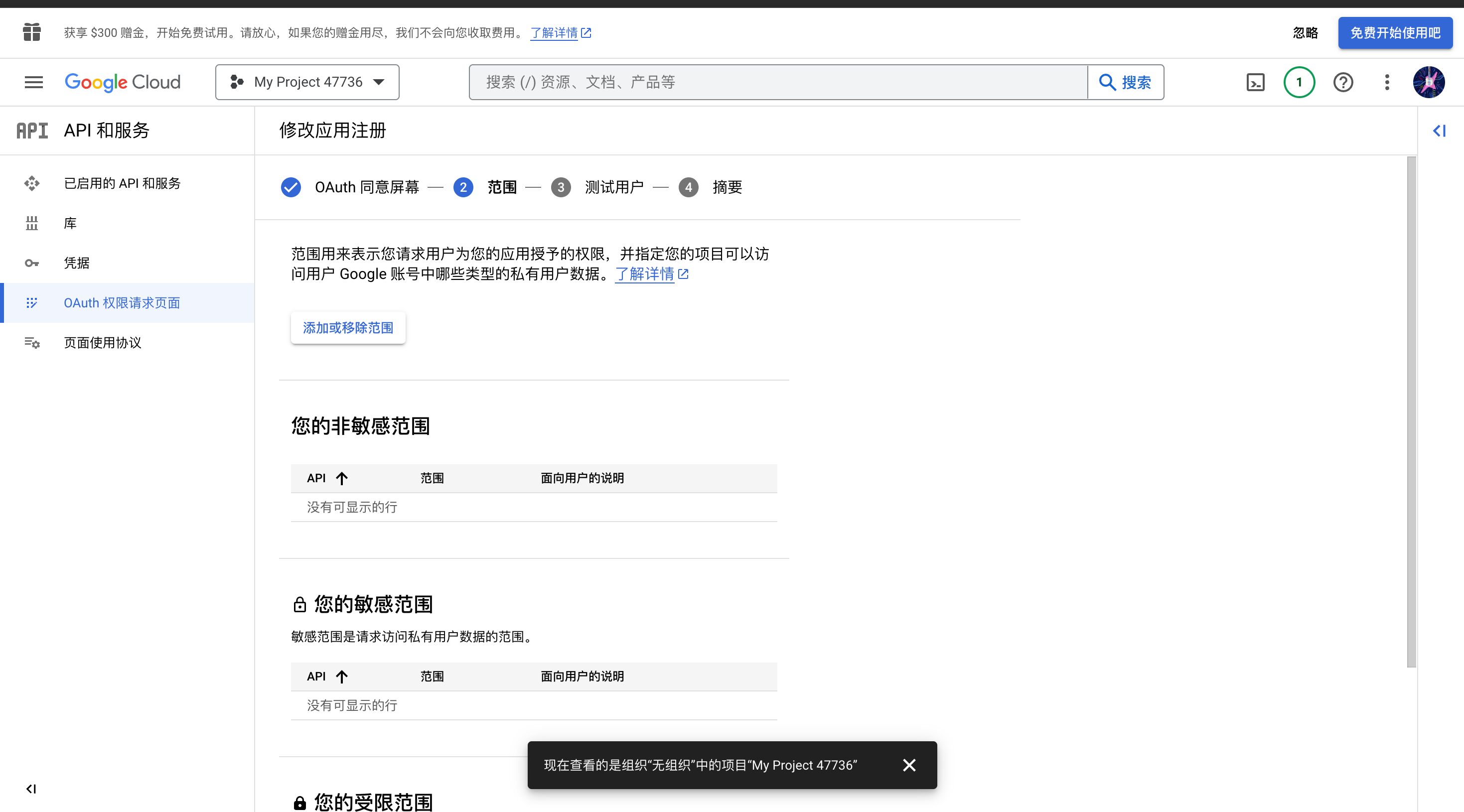
Task: Click 范围 column header in non-sensitive table
Action: coord(432,478)
